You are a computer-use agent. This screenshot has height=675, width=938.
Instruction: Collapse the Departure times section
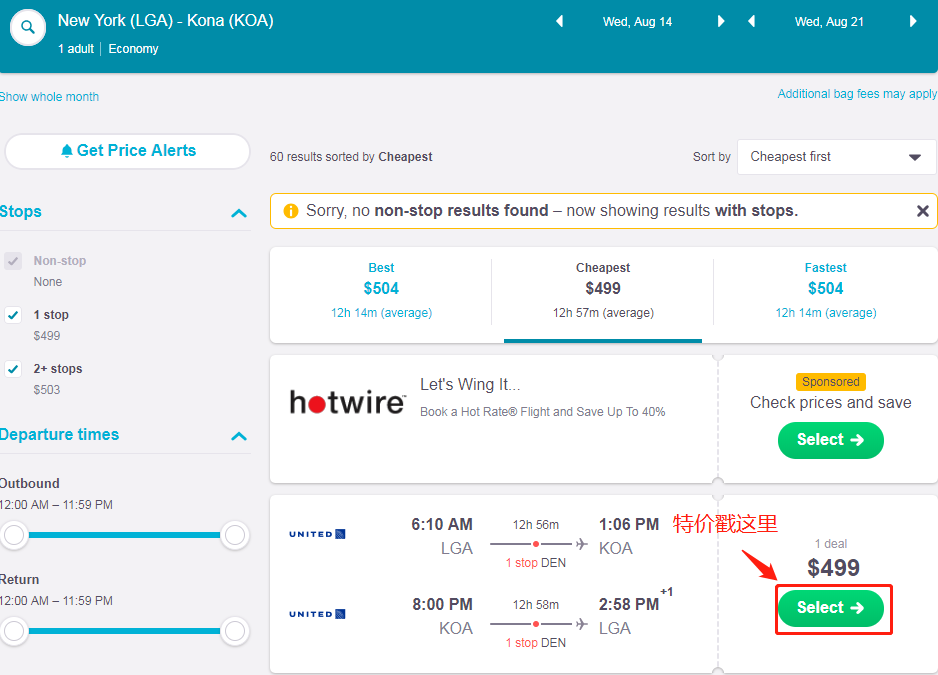[x=239, y=436]
